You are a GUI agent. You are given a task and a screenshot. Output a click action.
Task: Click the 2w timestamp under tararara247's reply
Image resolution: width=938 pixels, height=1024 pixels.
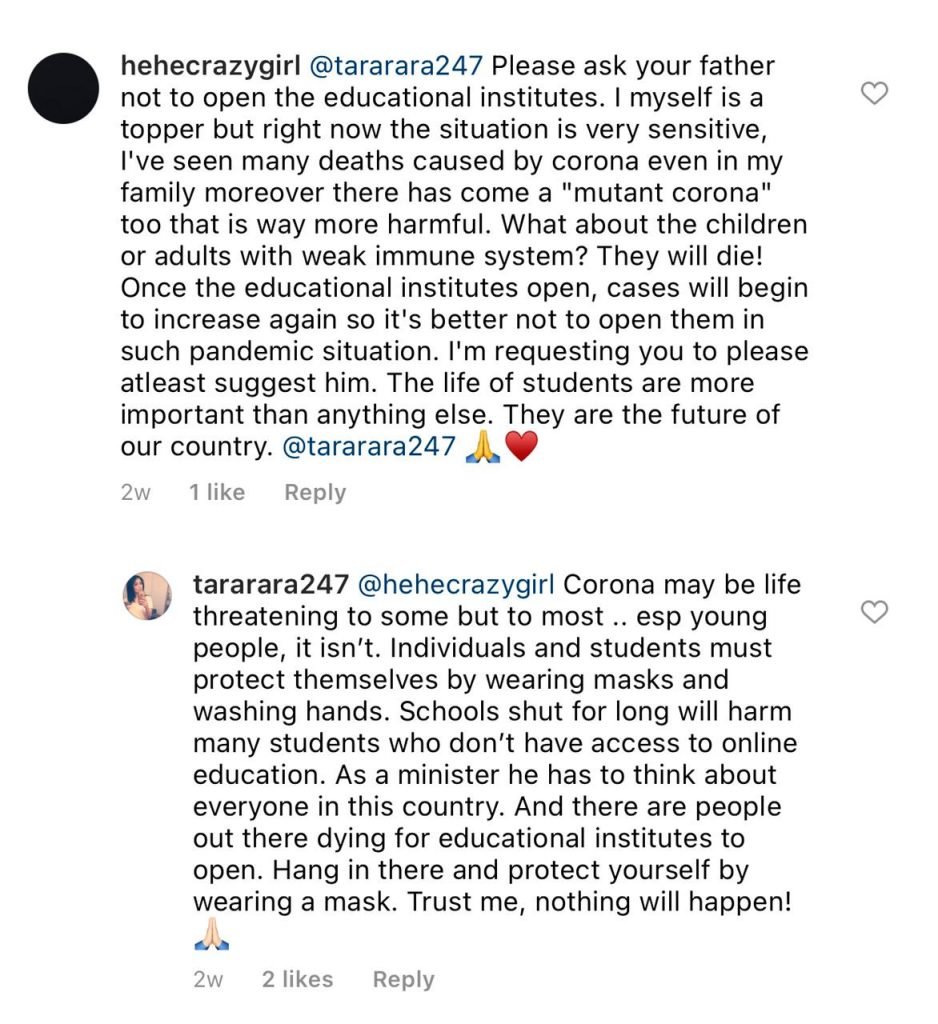209,979
